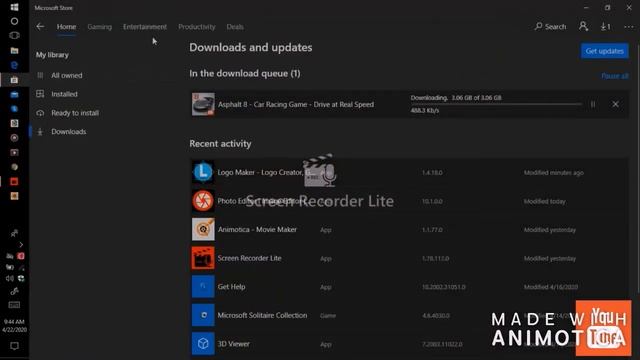Open Microsoft Solitaire Collection entry name
Screen dimensions: 640x360
click(262, 315)
